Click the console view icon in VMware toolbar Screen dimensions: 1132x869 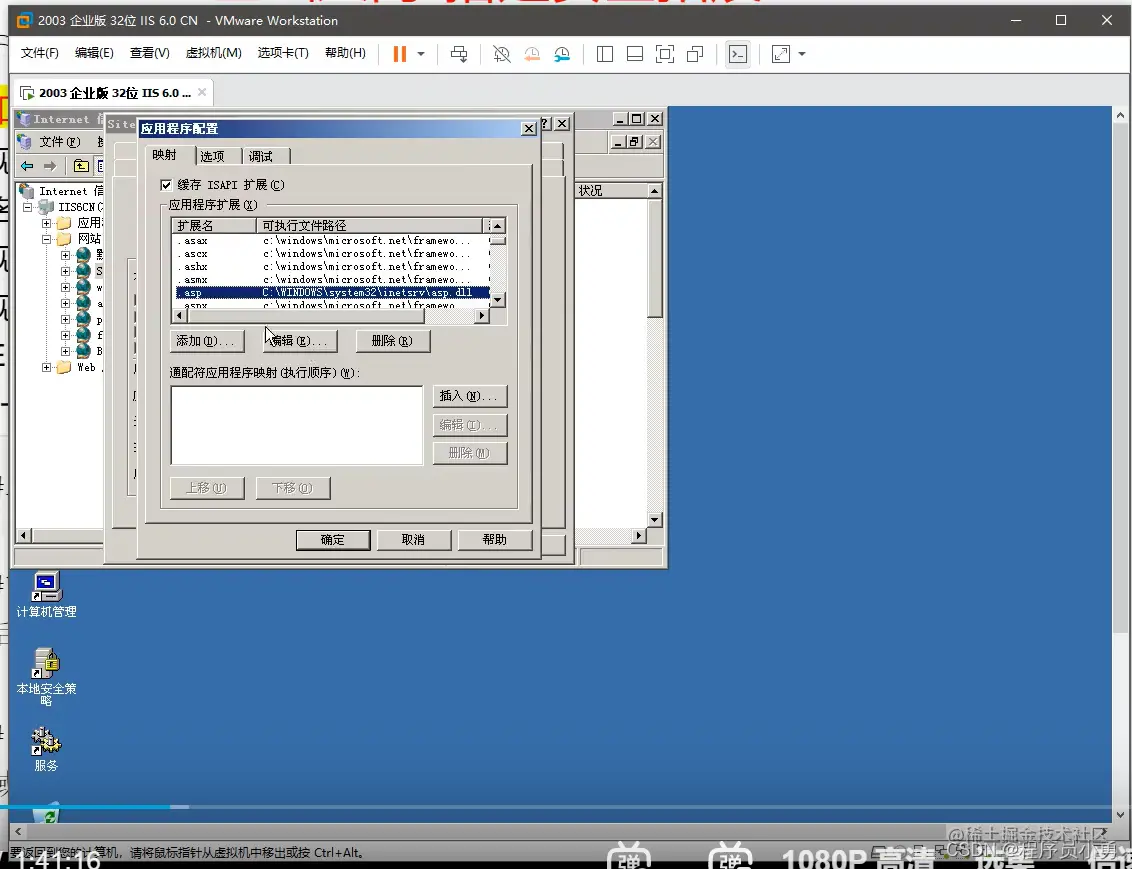(738, 54)
